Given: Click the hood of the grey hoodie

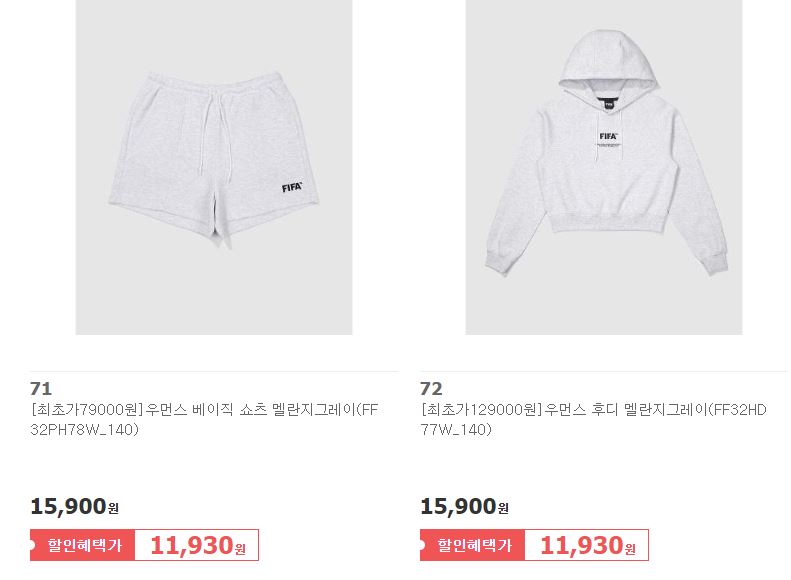Looking at the screenshot, I should click(x=608, y=63).
